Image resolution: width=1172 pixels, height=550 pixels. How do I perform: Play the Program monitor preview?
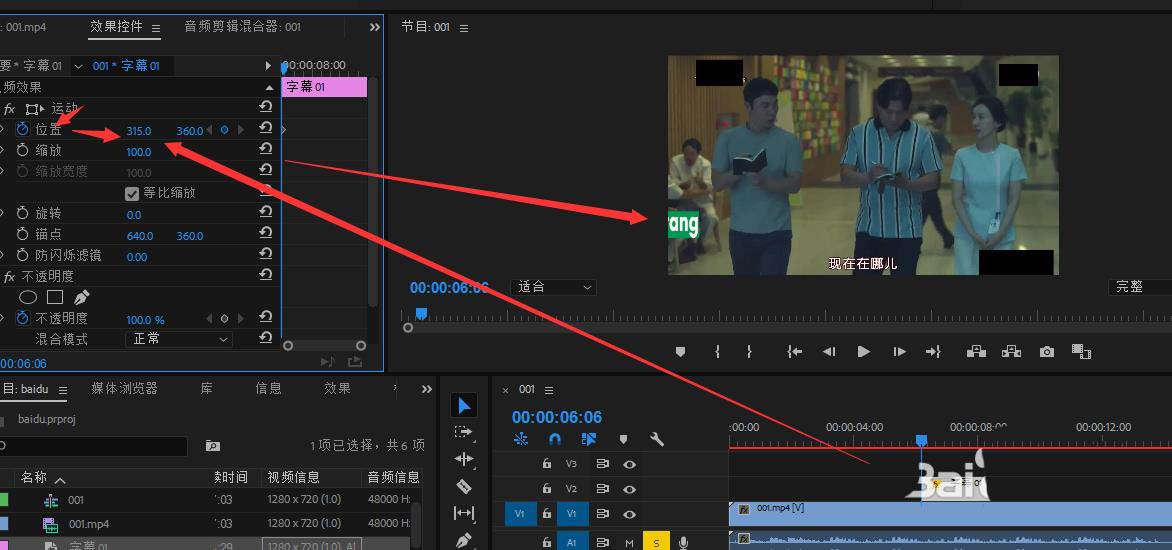point(863,351)
